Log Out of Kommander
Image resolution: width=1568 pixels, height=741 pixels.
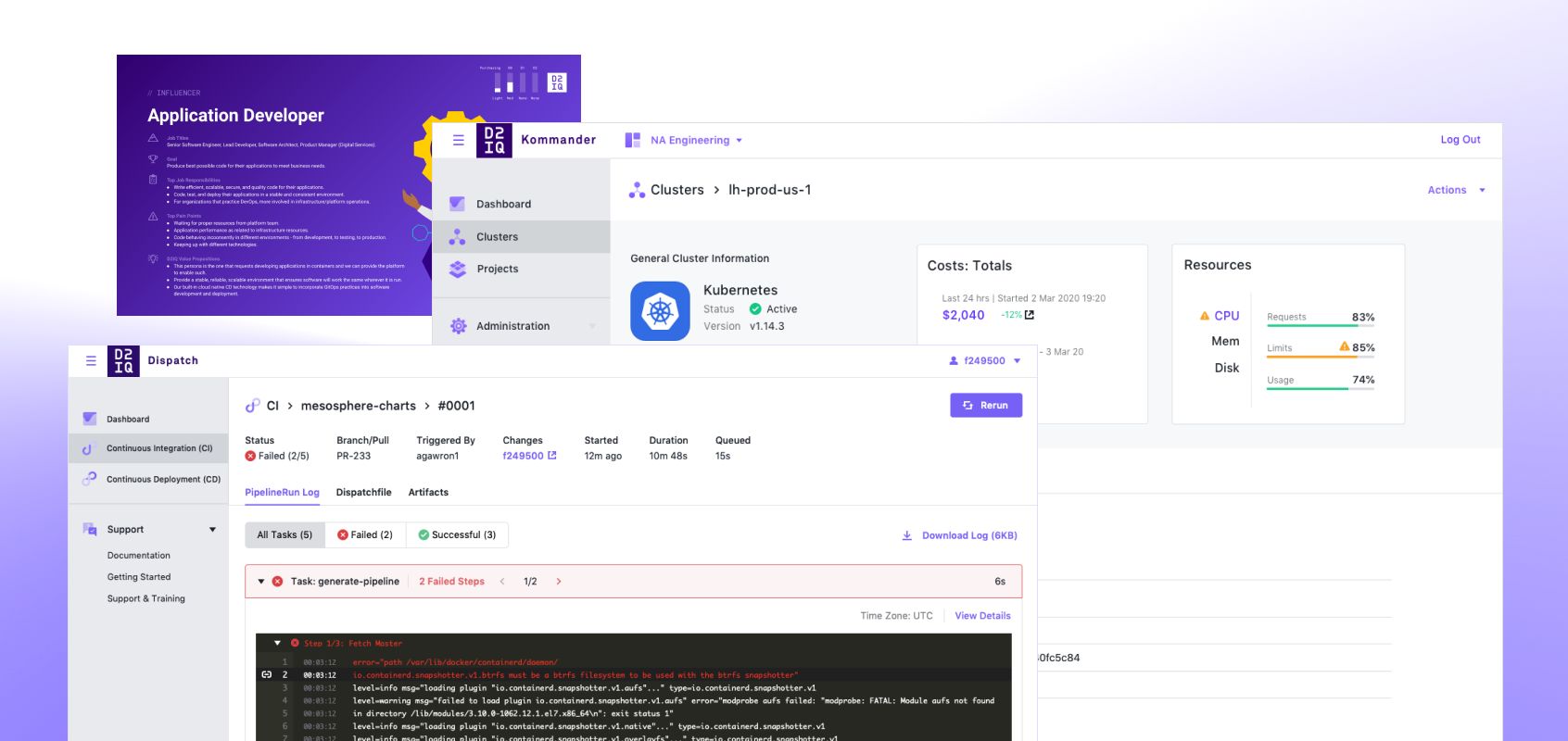tap(1461, 140)
